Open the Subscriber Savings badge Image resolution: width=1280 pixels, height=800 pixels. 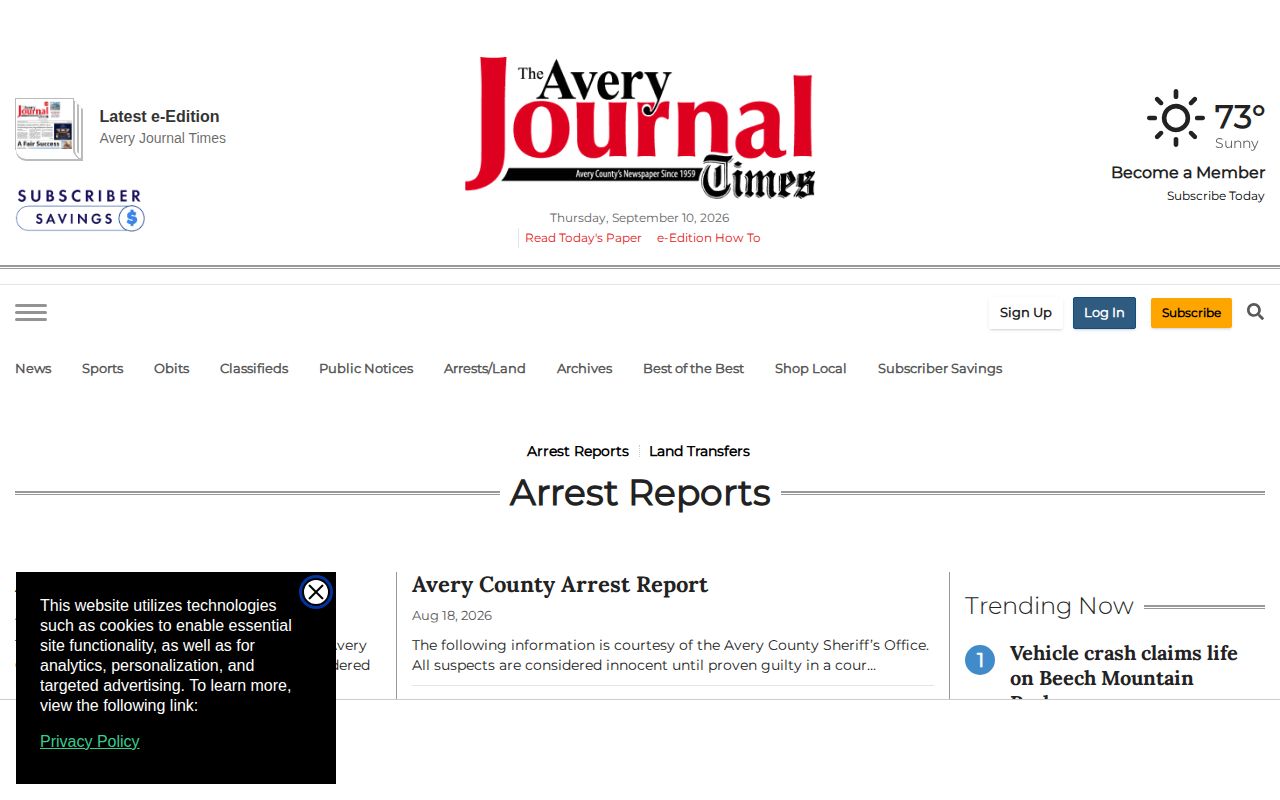pos(80,210)
